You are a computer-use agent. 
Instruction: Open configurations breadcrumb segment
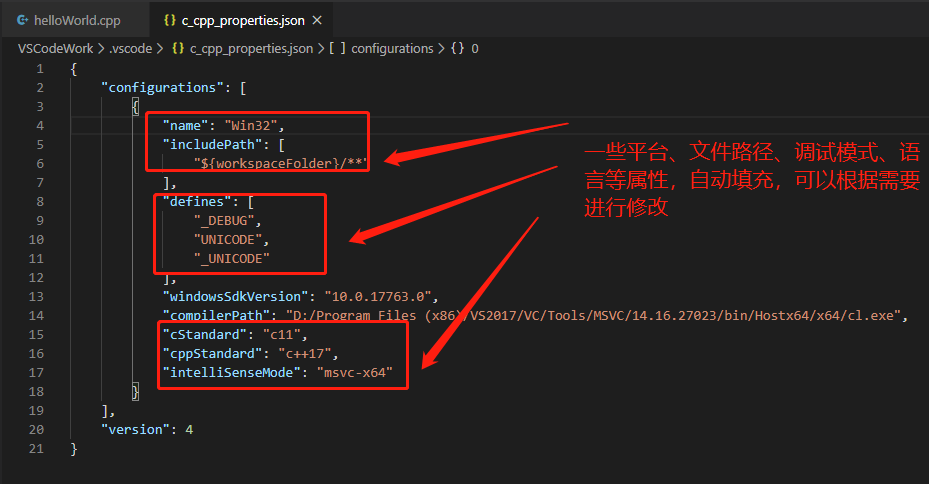392,49
